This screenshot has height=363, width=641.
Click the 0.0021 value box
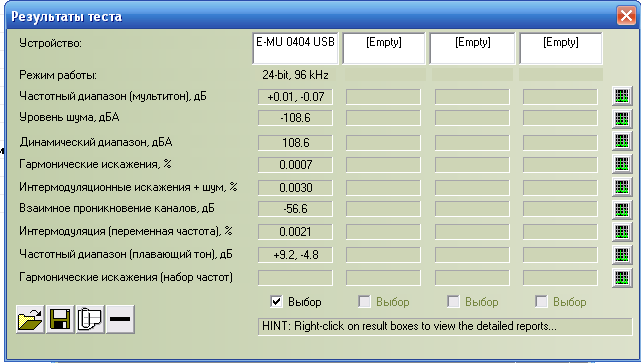(x=295, y=232)
